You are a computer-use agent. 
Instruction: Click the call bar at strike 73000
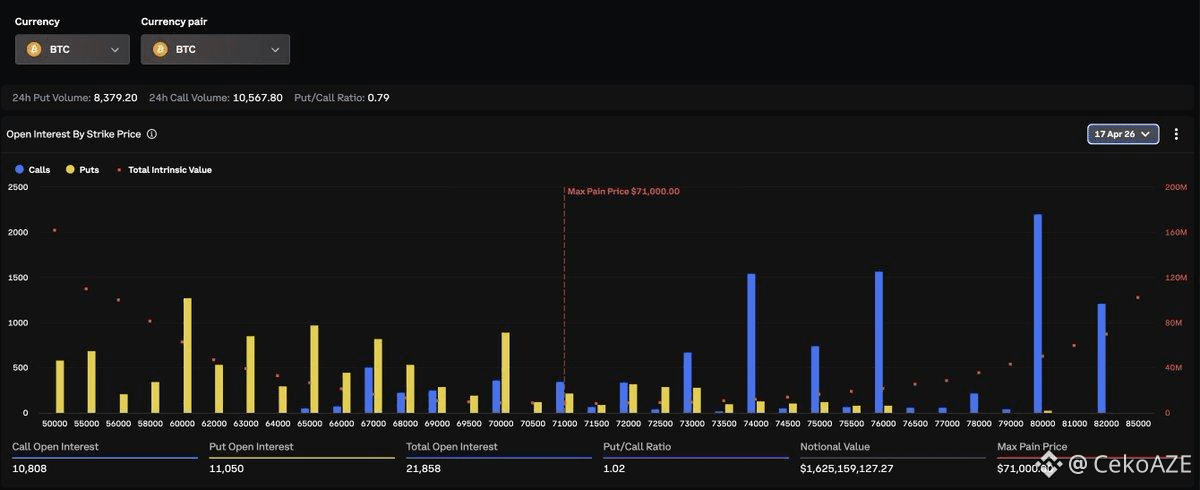(688, 383)
